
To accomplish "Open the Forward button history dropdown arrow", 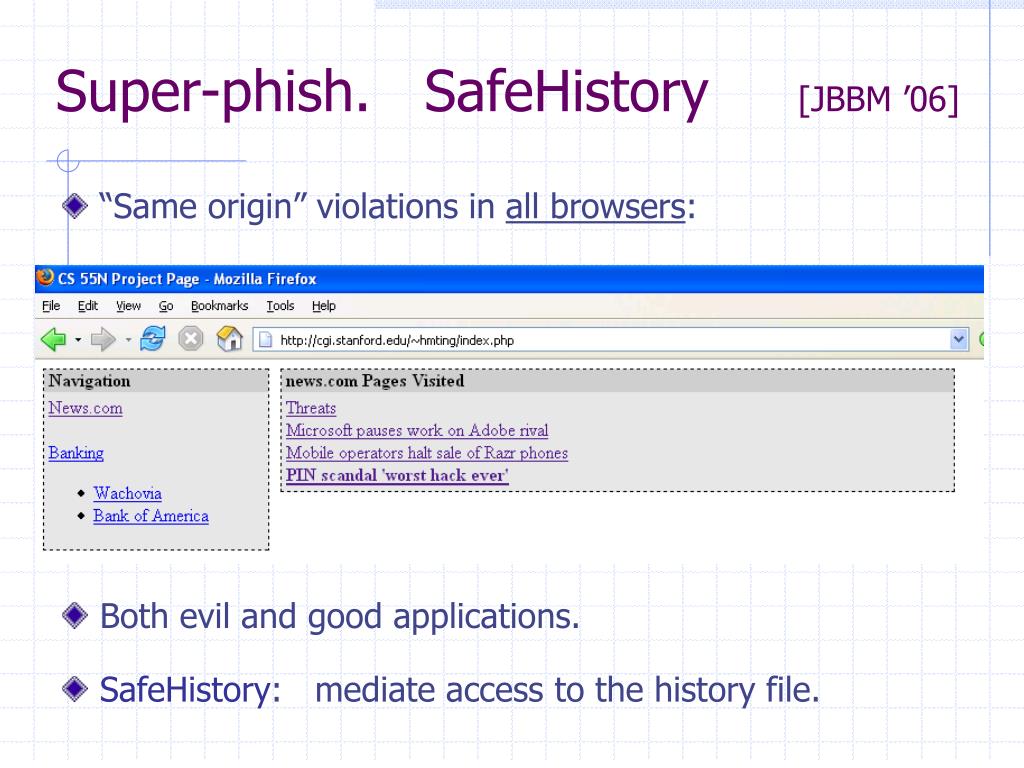I will [x=128, y=340].
